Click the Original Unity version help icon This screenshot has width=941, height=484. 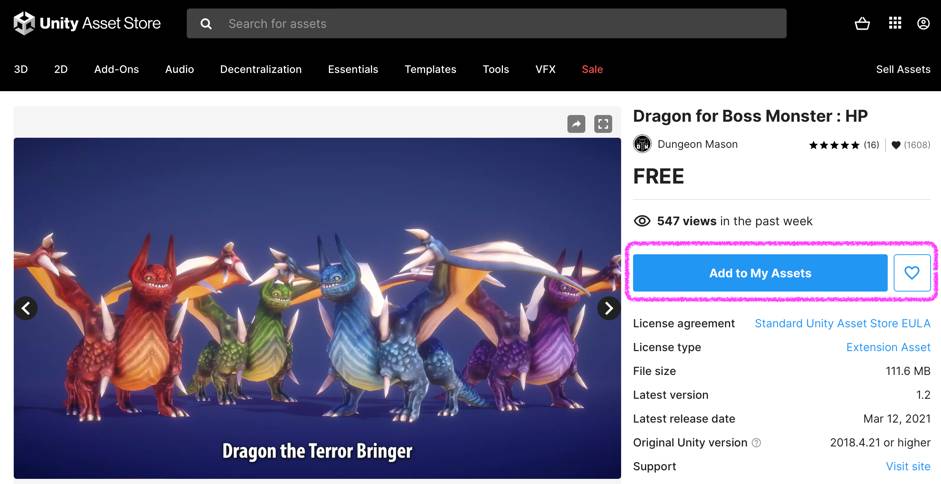(756, 443)
